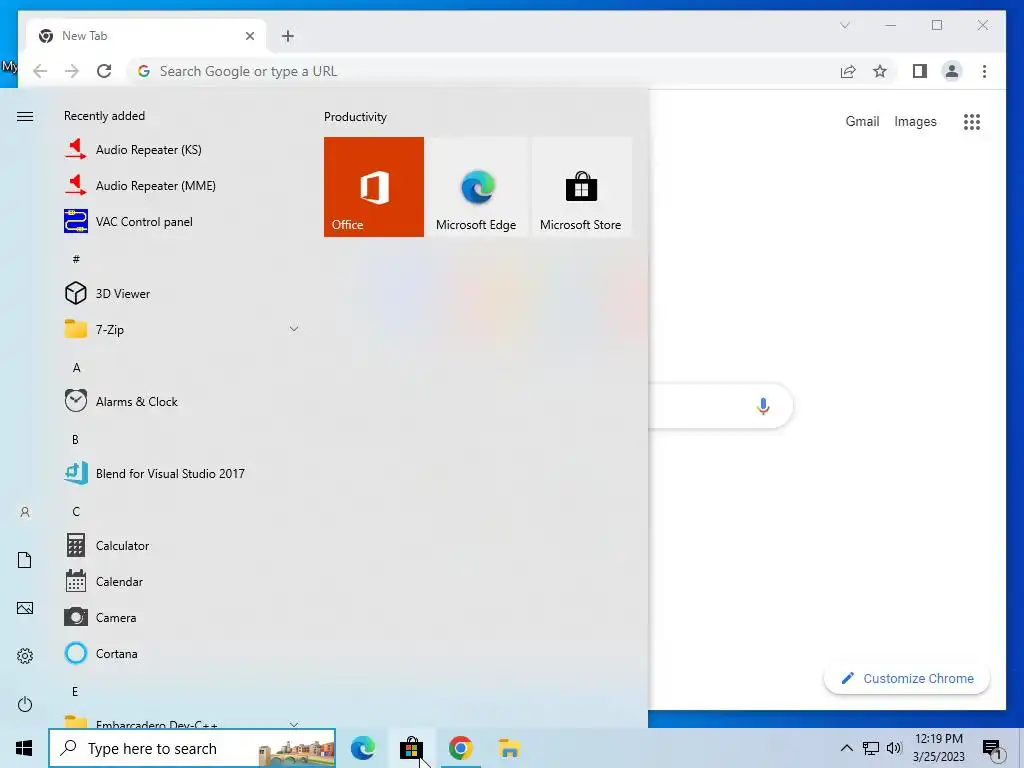Jump to apps under letter A
The width and height of the screenshot is (1024, 768).
tap(76, 368)
